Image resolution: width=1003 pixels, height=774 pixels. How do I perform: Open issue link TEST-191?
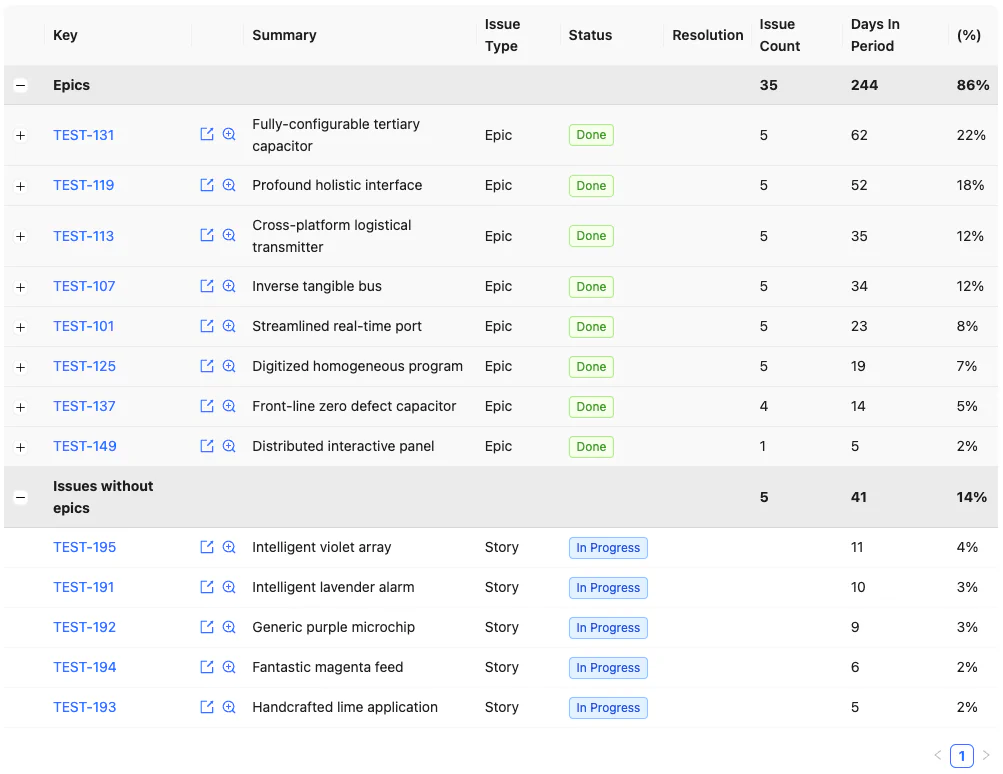click(x=84, y=587)
